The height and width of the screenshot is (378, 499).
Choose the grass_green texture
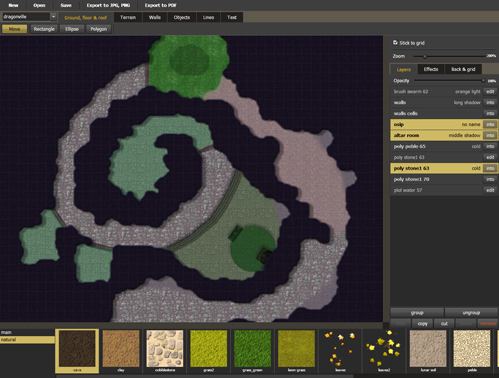(252, 351)
